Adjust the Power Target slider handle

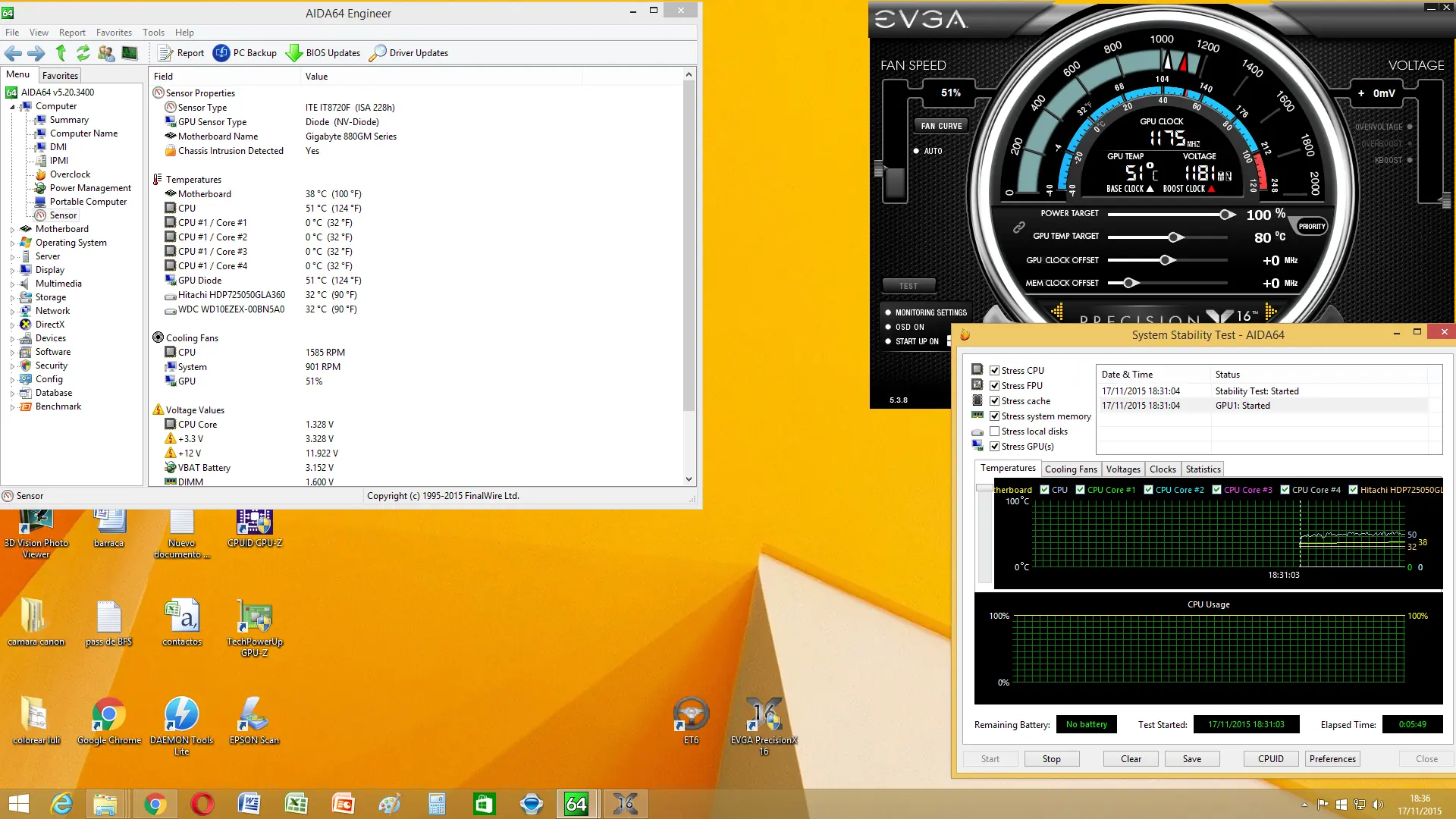pos(1226,215)
